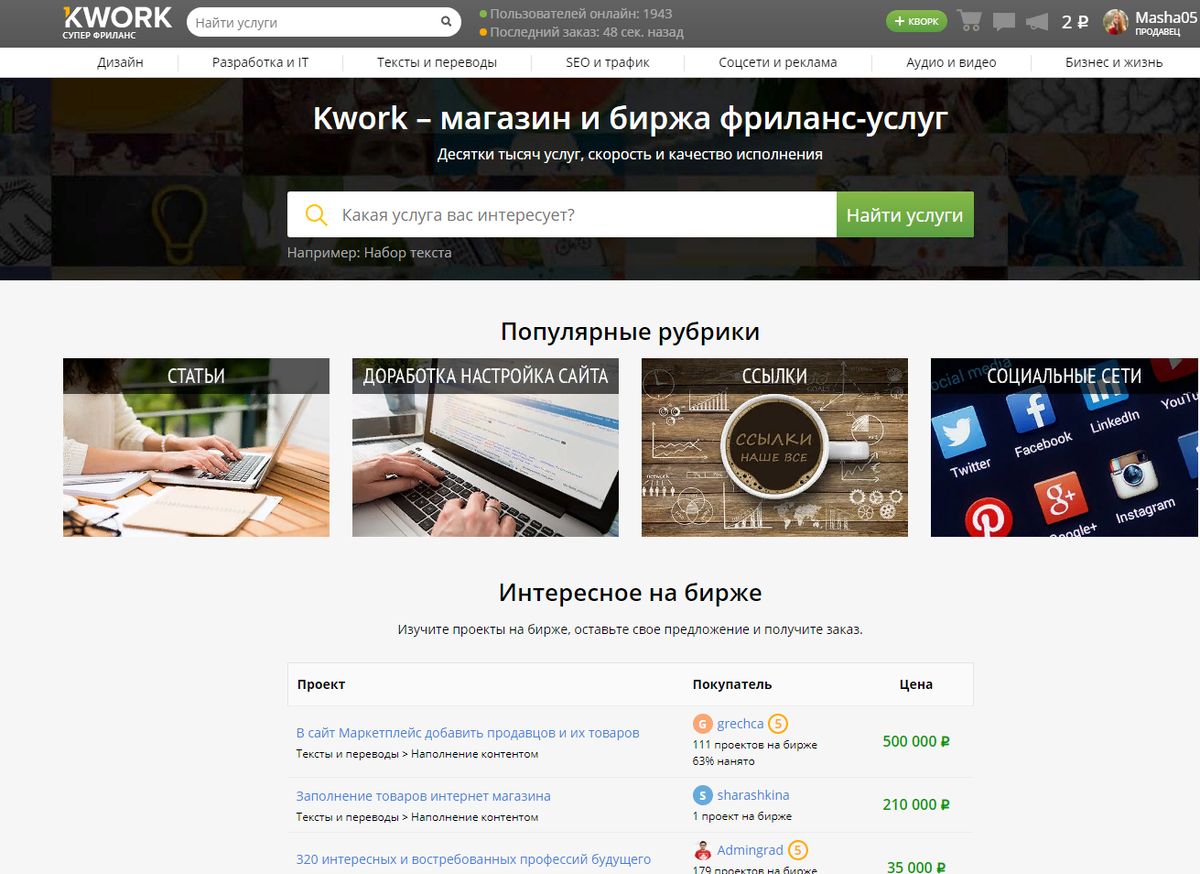
Task: Click the 210 000 ₽ price
Action: click(916, 804)
